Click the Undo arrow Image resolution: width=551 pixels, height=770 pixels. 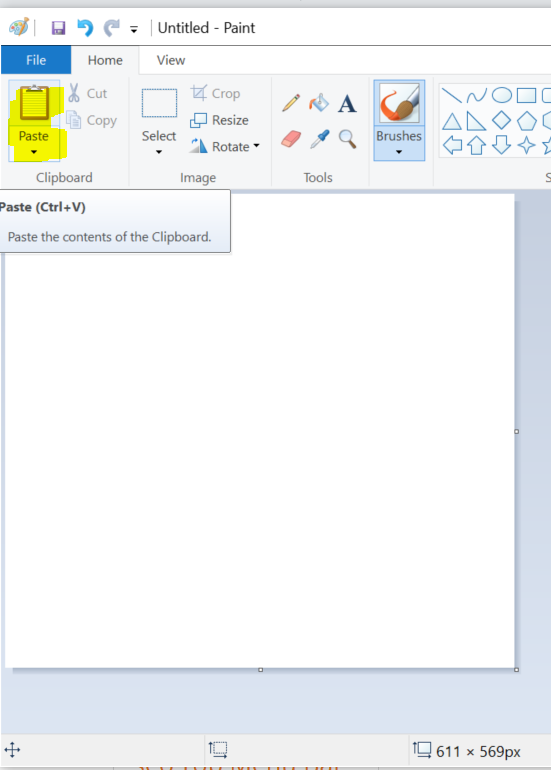[85, 28]
